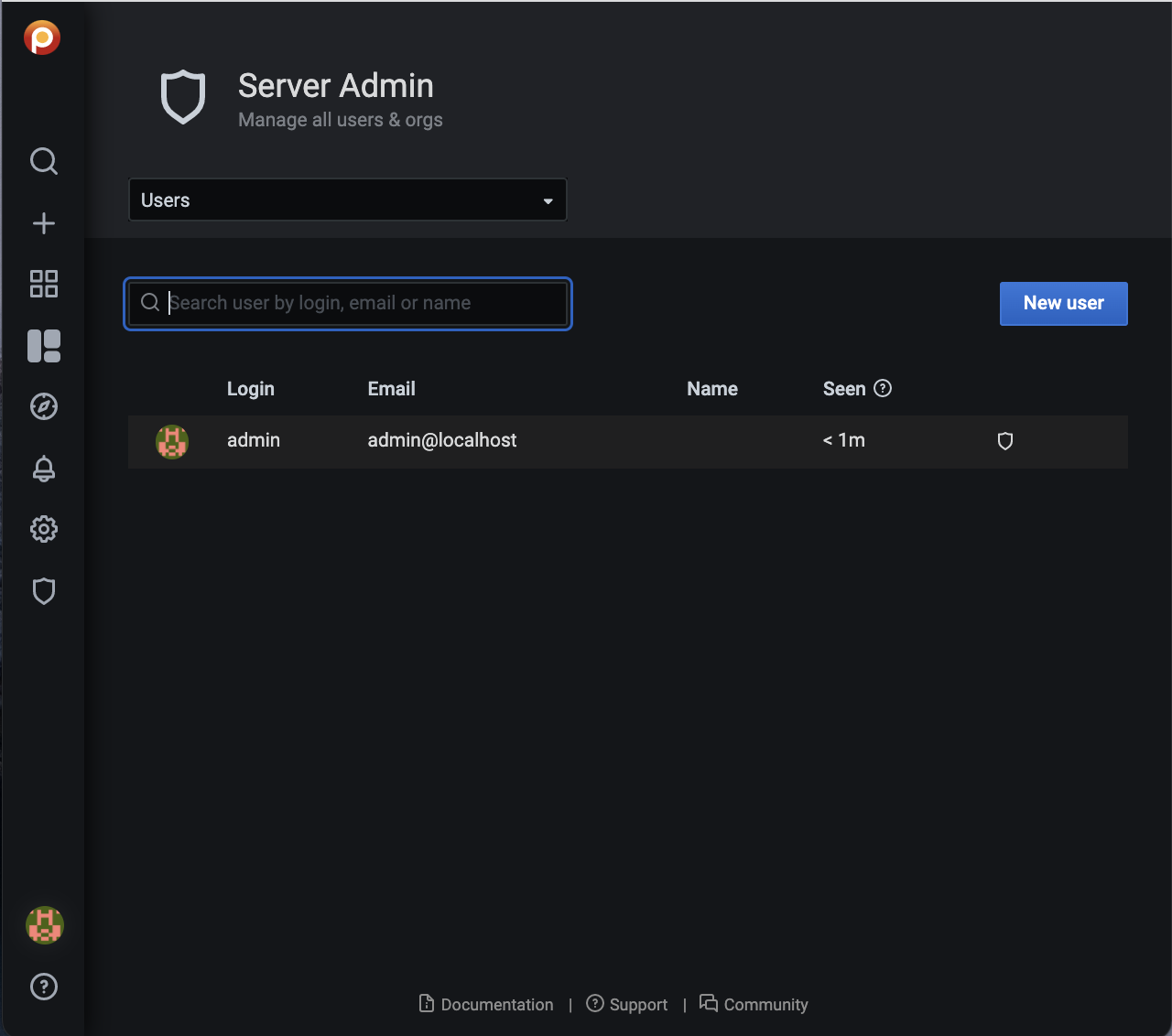
Task: Open the Dashboards grid icon
Action: tap(44, 284)
